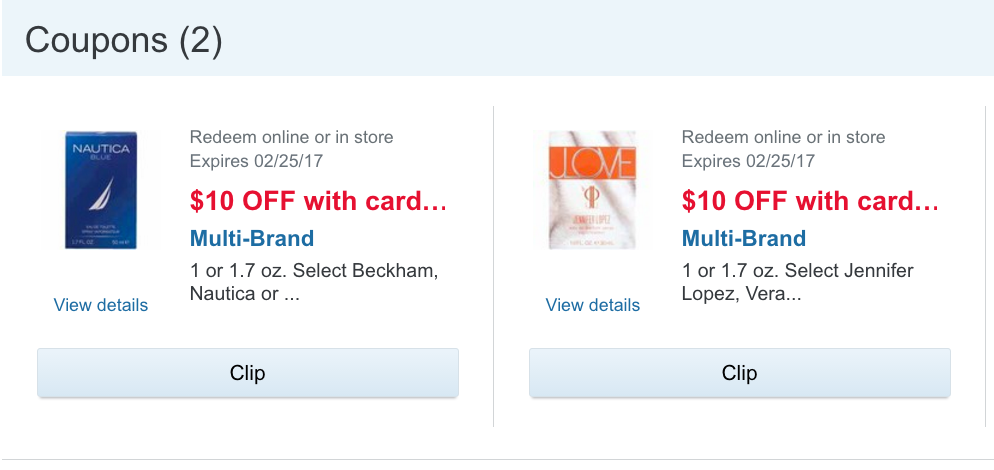Screen dimensions: 994x470
Task: Click "Redeem online or in store" on Nautica coupon
Action: point(291,137)
